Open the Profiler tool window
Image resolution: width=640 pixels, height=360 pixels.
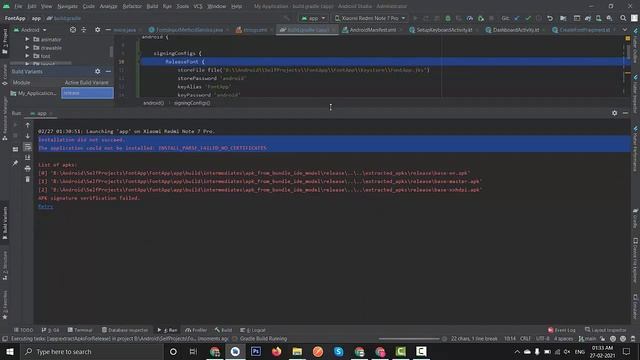[196, 330]
